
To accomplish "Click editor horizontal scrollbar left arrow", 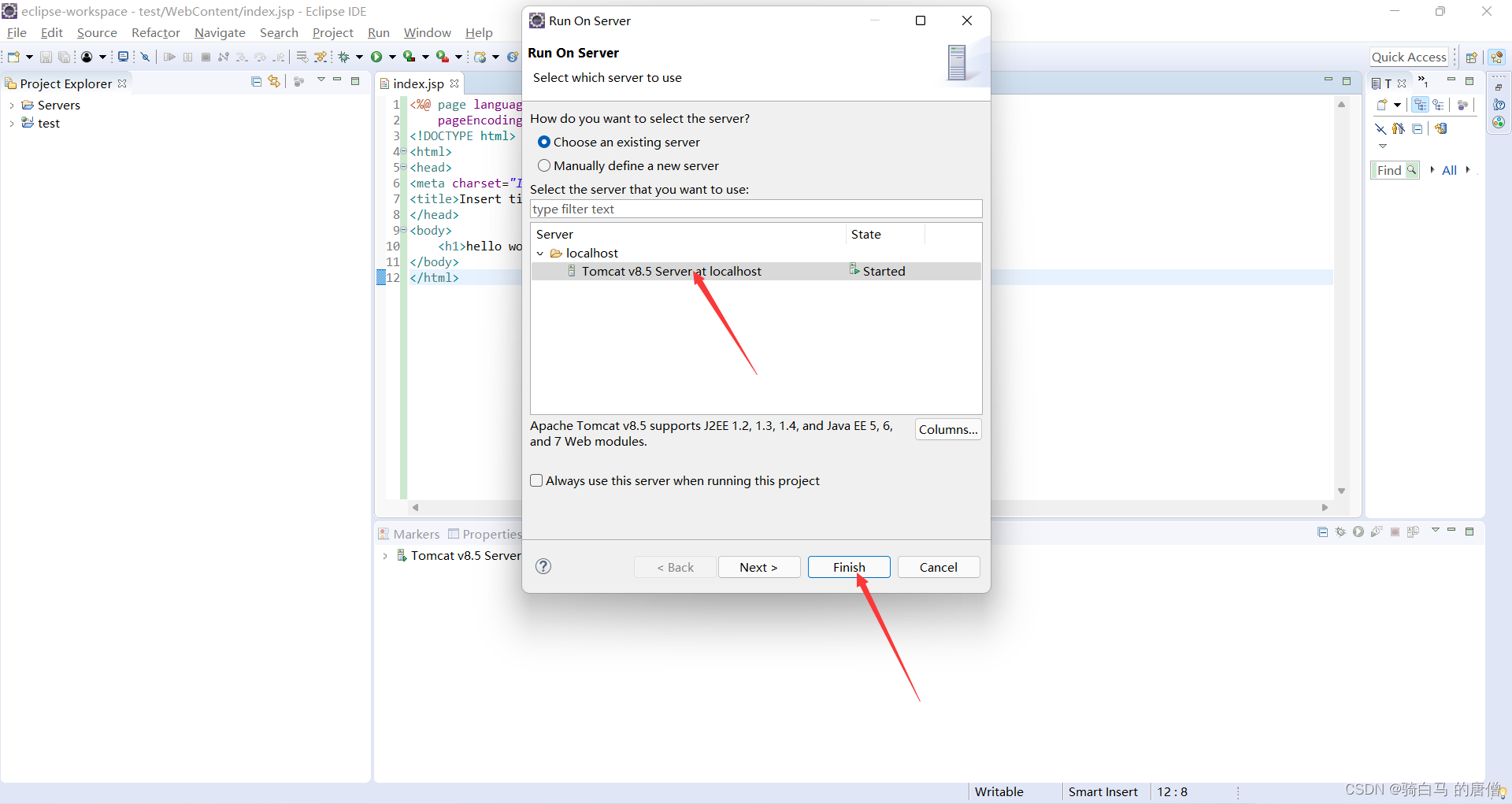I will 415,507.
